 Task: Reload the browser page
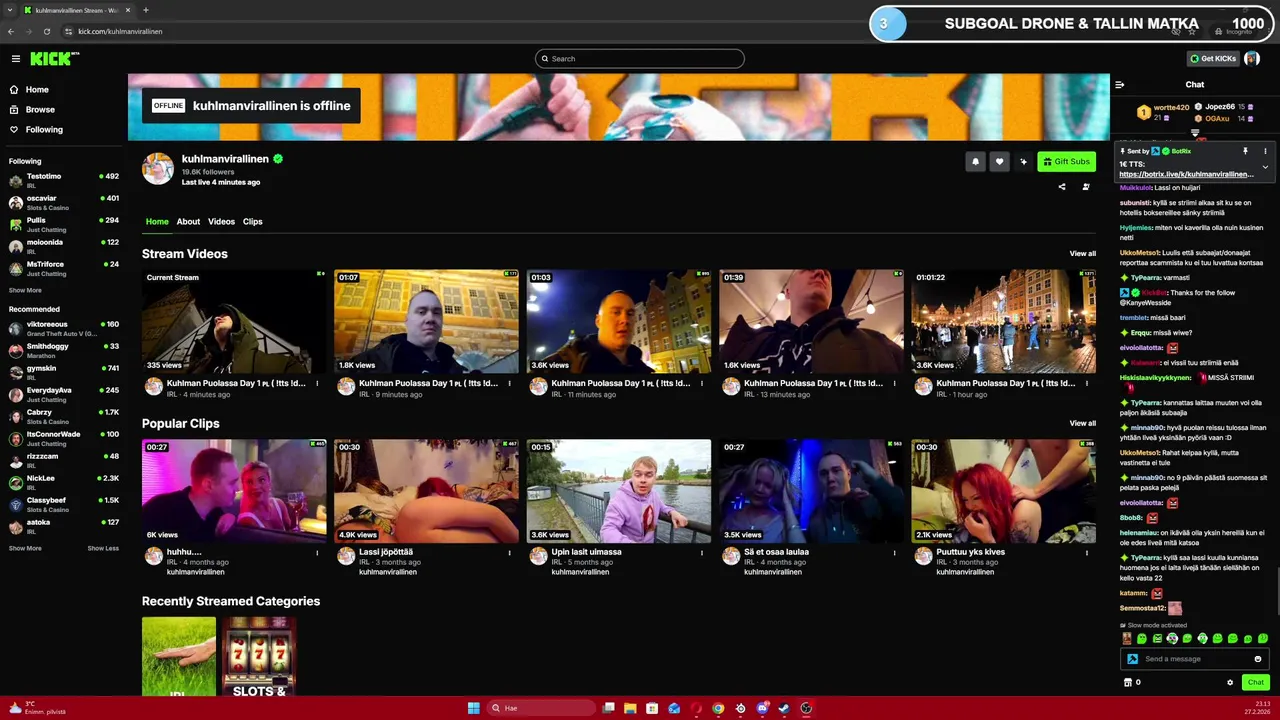tap(46, 31)
